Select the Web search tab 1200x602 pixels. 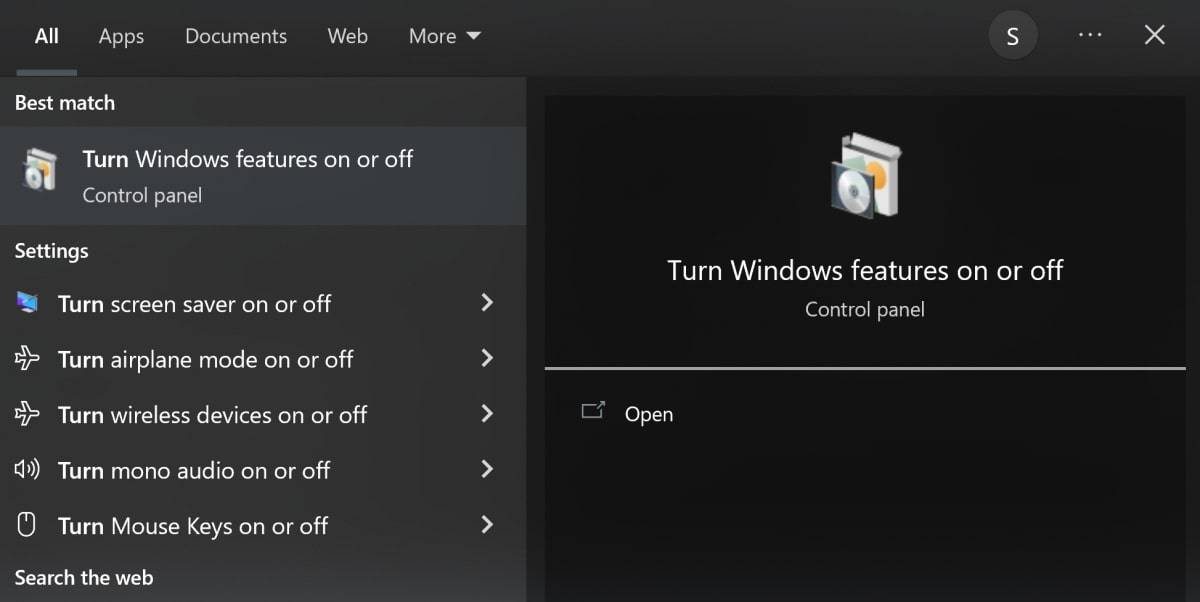(x=348, y=36)
